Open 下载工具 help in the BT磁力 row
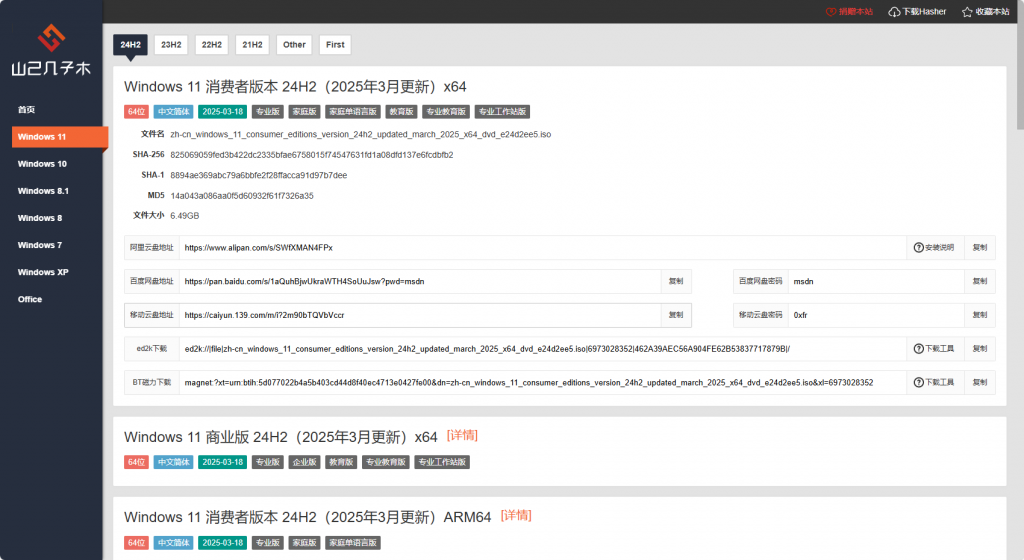 (934, 382)
